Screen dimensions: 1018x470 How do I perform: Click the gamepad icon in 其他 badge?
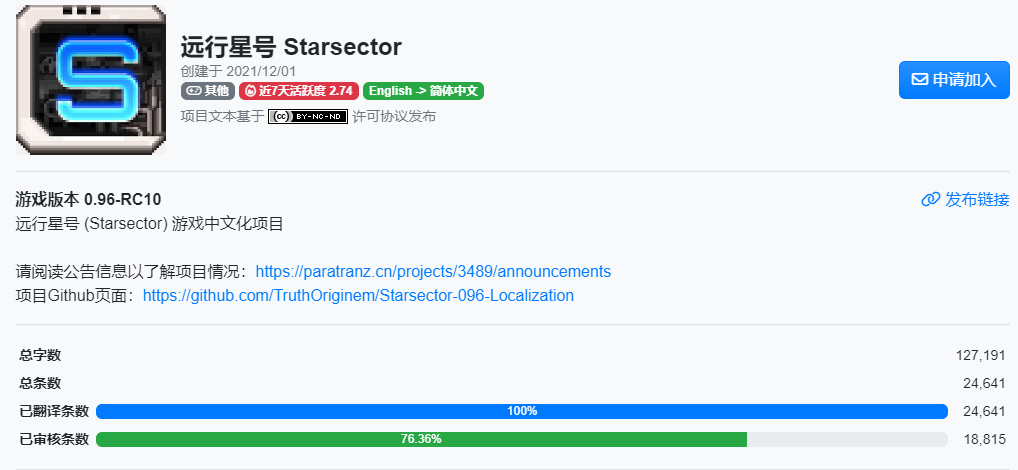pos(194,91)
